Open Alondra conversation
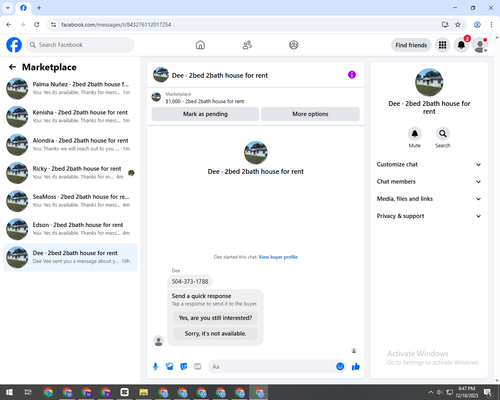 click(x=70, y=145)
